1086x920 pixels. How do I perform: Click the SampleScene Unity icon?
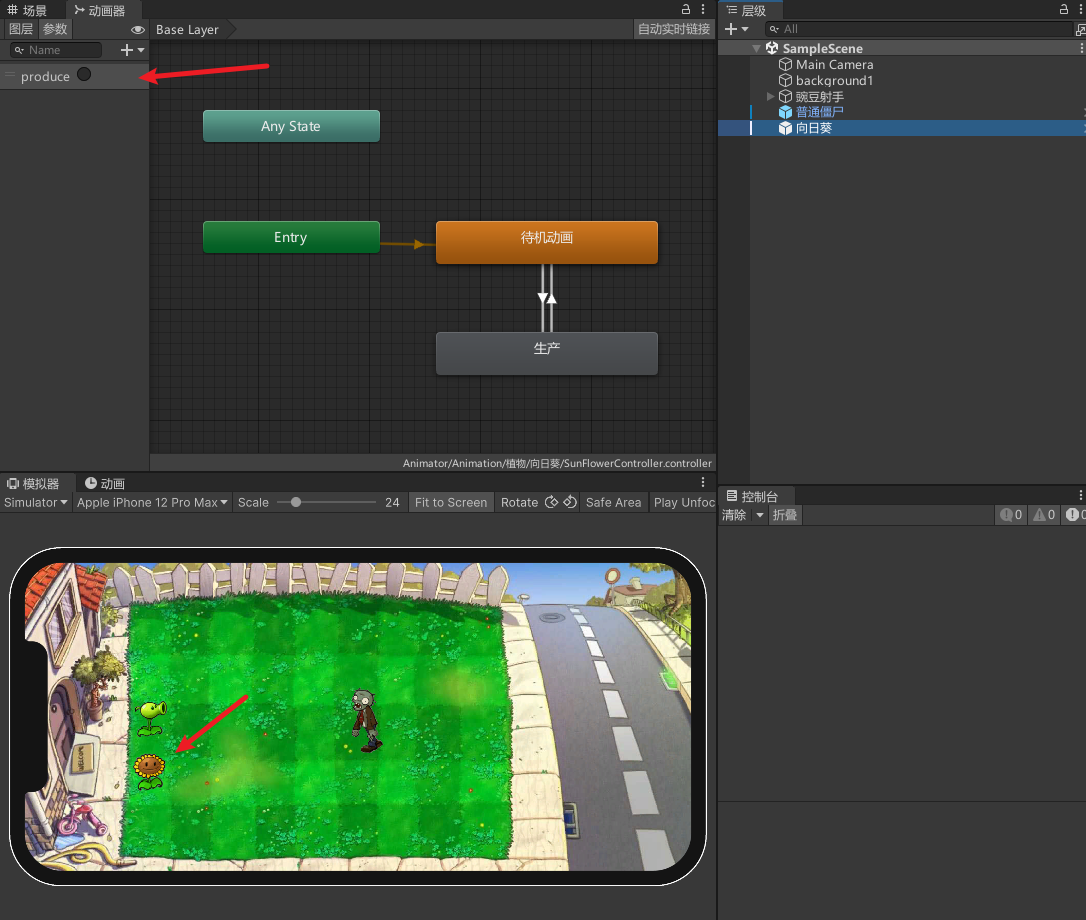pyautogui.click(x=772, y=48)
